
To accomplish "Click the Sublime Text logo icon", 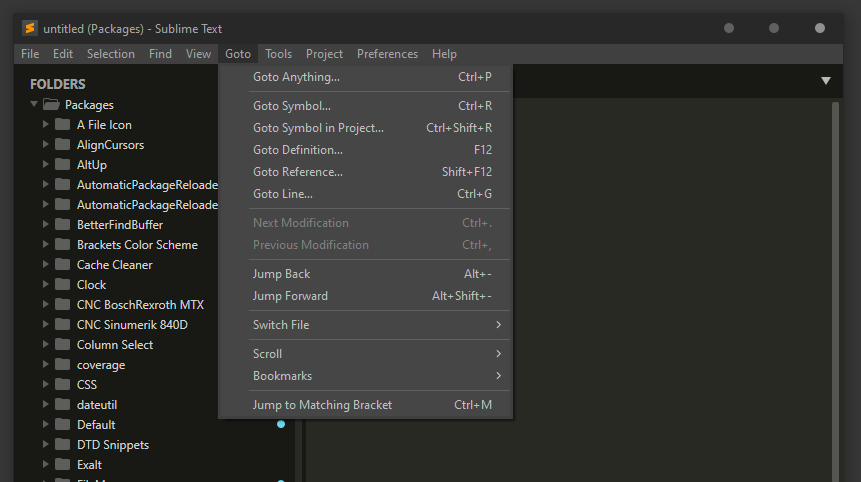I will [30, 28].
